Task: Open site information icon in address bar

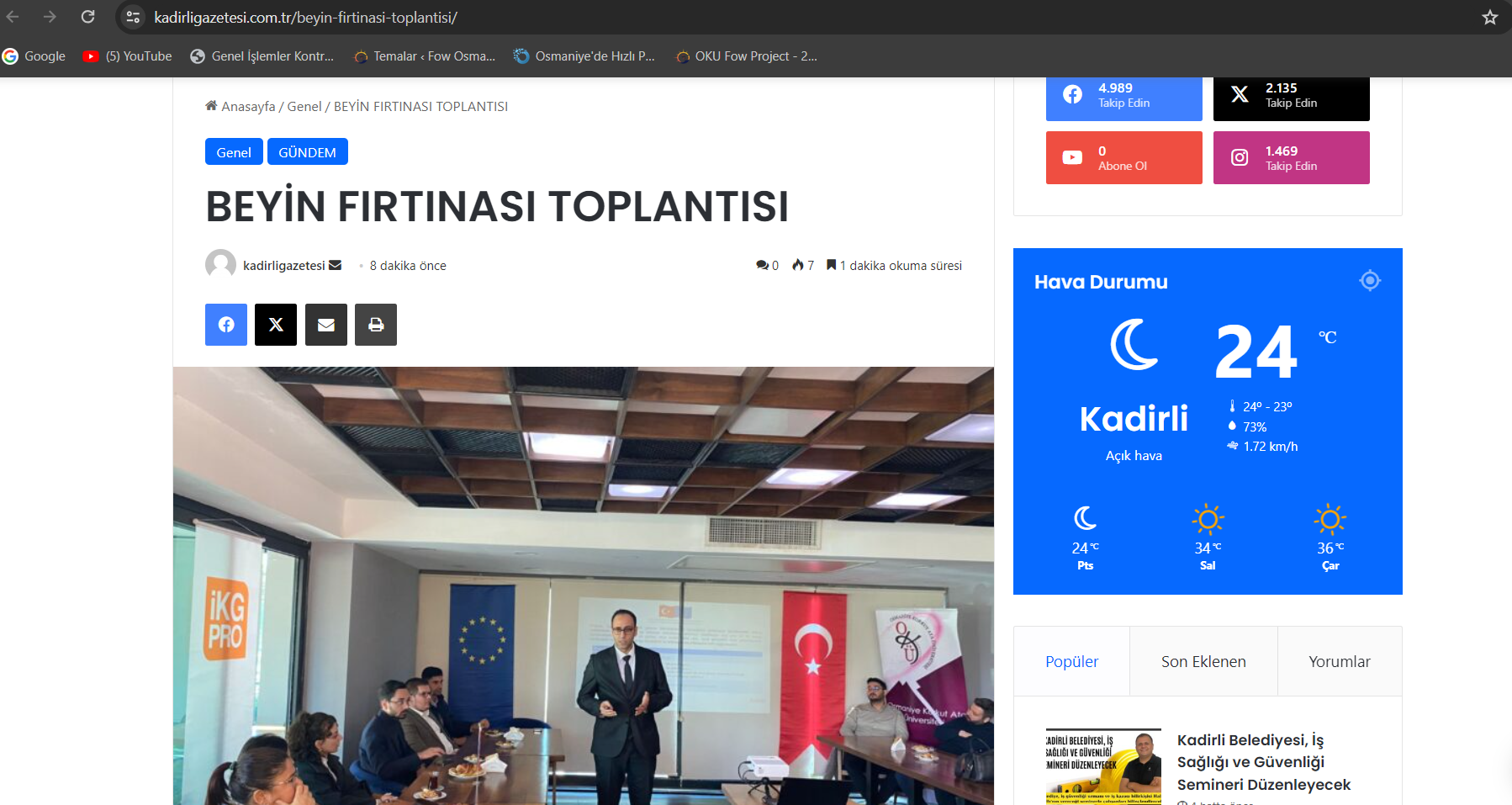Action: pyautogui.click(x=133, y=17)
